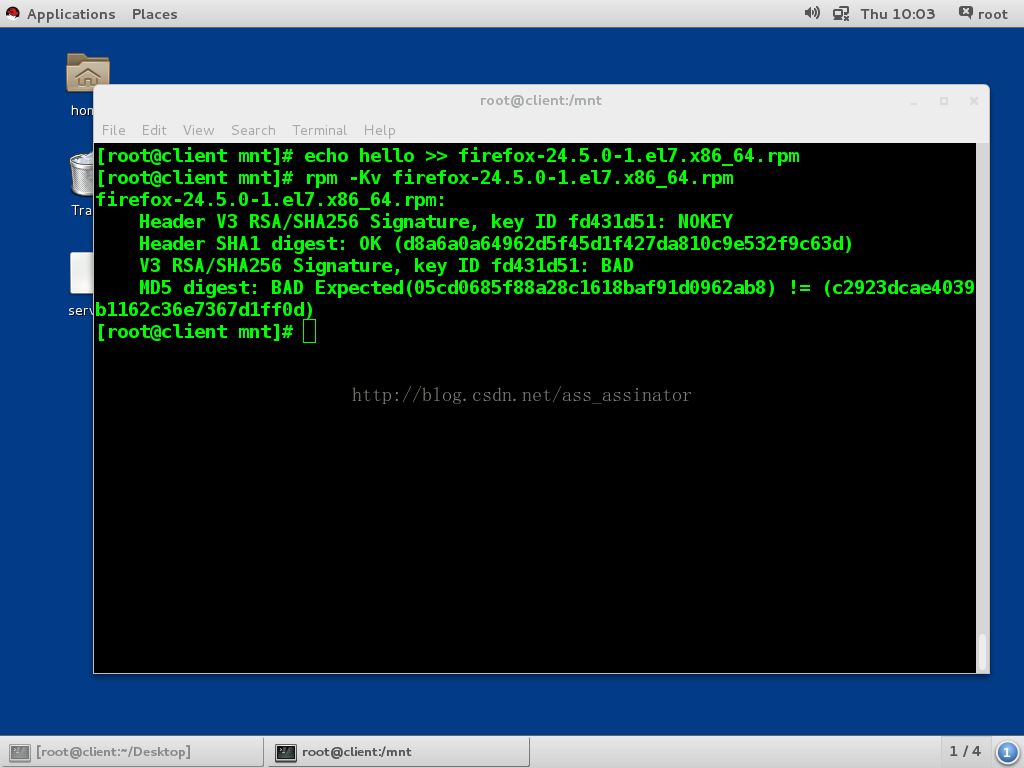
Task: Click the 'MD5 digest: BAD Expected' line
Action: (556, 288)
